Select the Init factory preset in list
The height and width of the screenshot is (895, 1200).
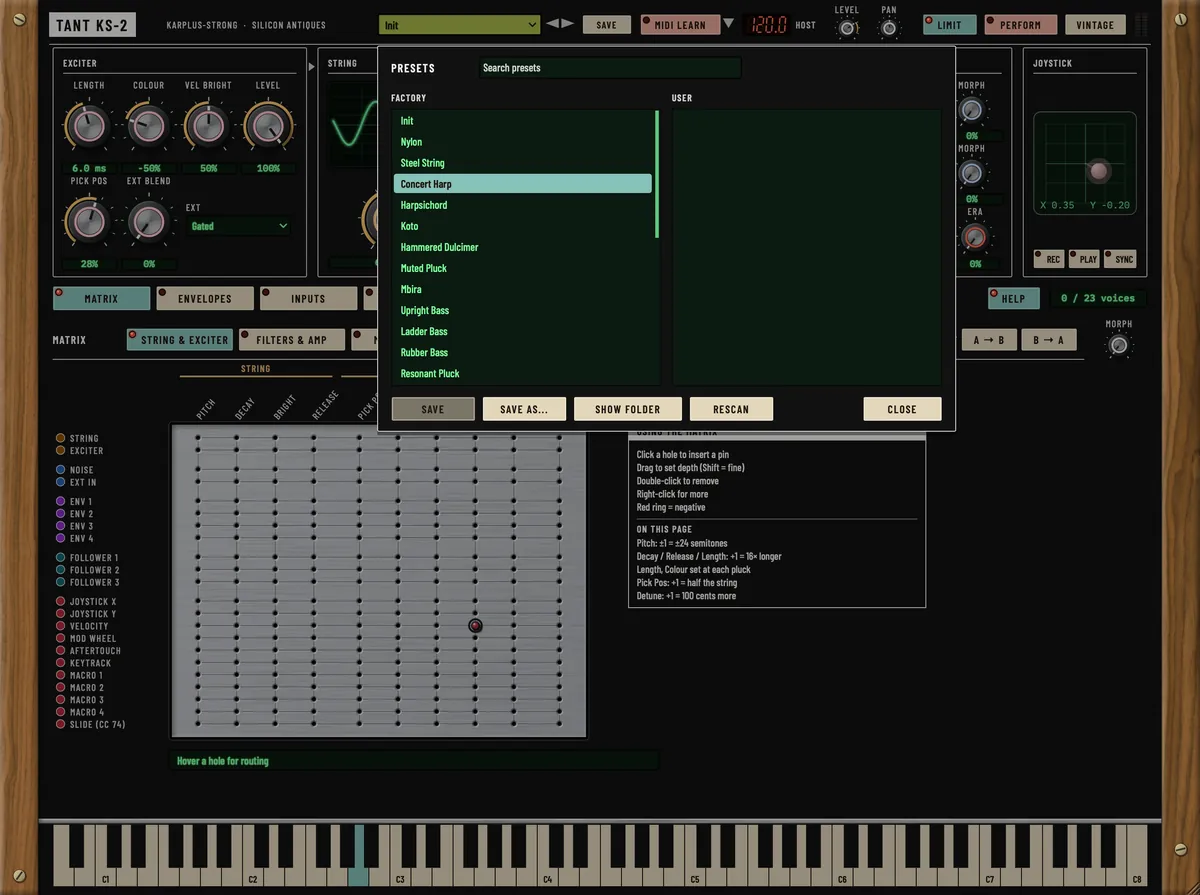click(x=523, y=121)
